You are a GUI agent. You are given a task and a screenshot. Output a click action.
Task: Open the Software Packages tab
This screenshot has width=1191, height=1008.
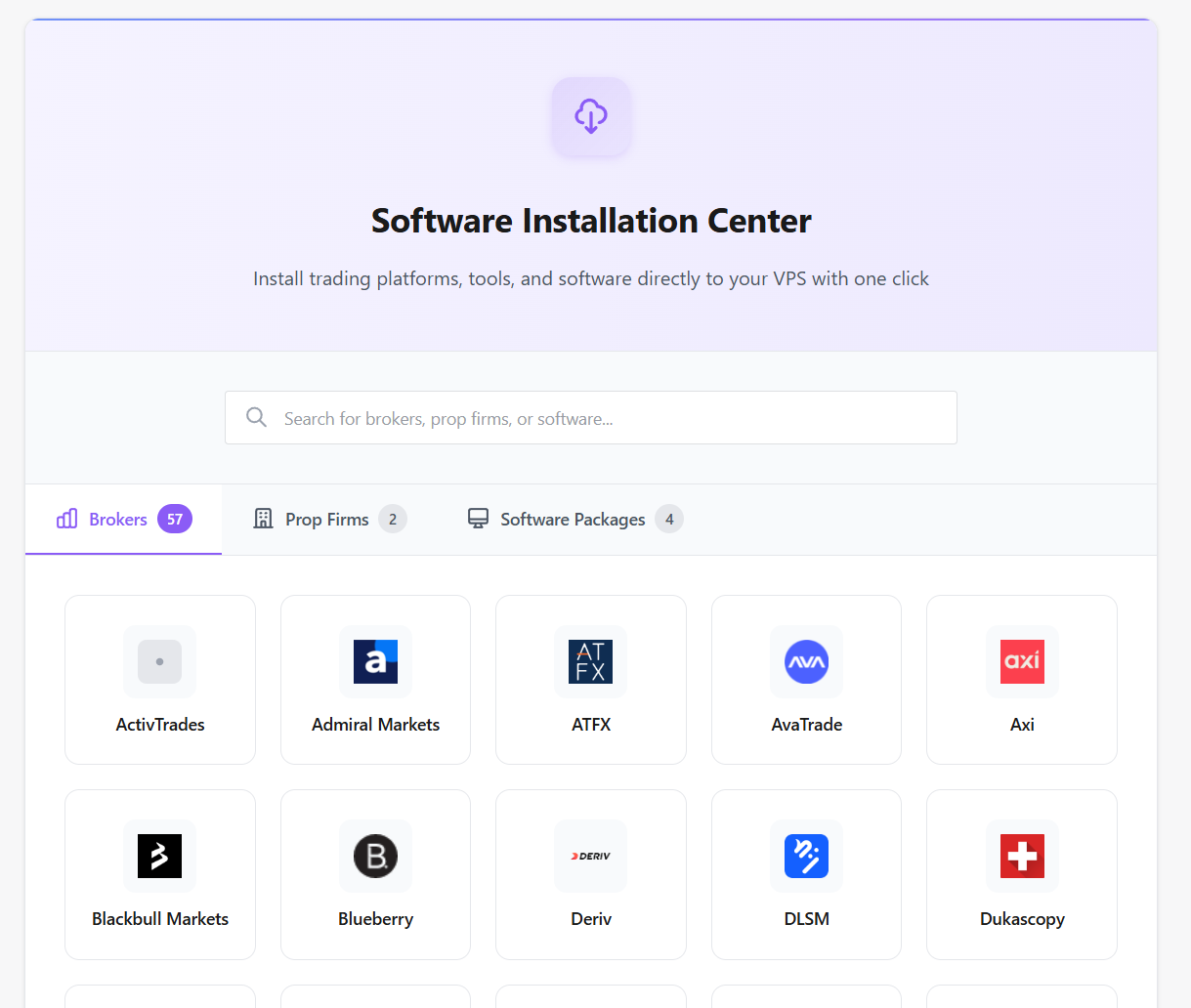click(572, 519)
